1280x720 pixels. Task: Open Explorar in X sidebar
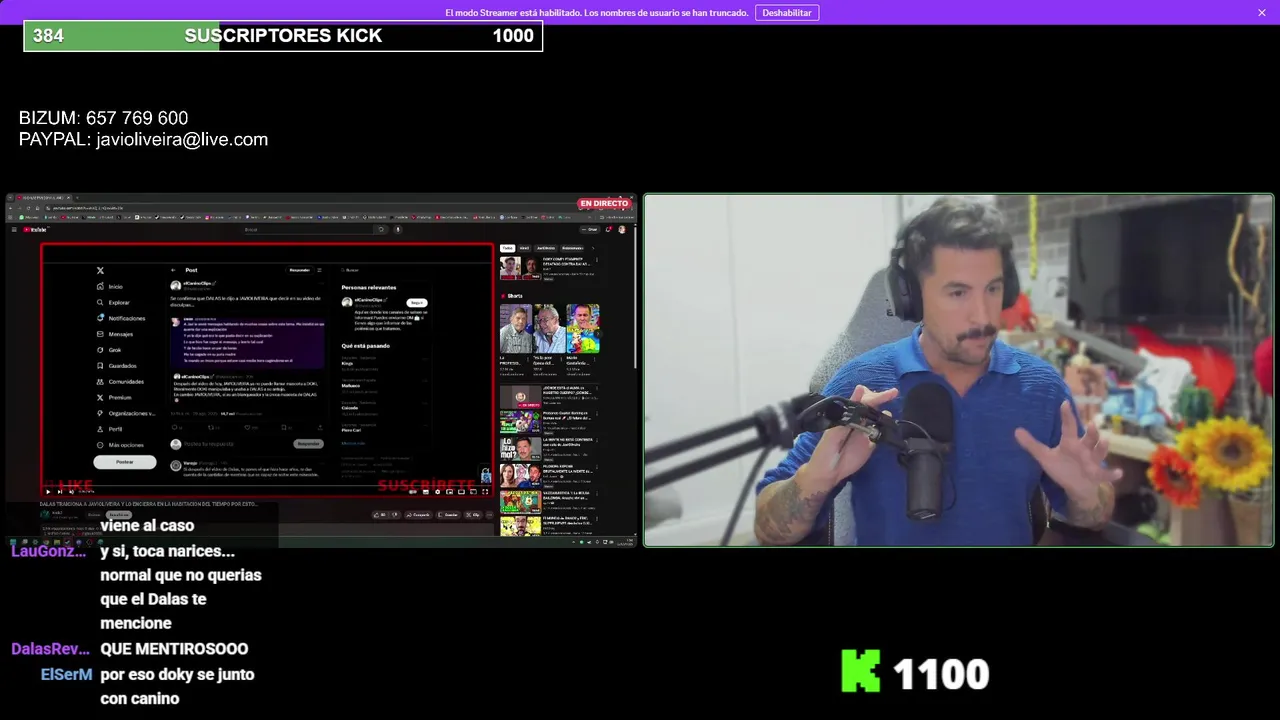click(x=113, y=302)
